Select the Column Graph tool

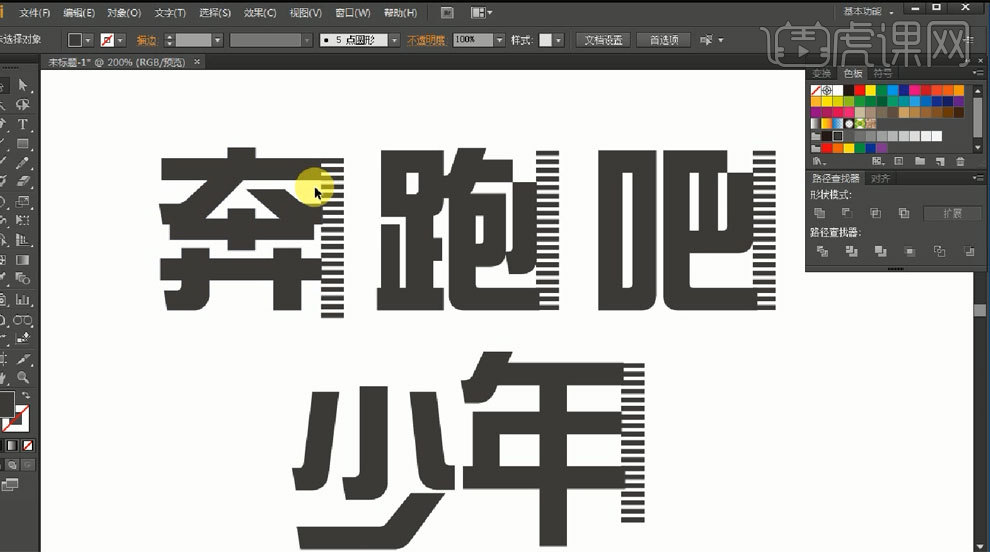pos(23,299)
